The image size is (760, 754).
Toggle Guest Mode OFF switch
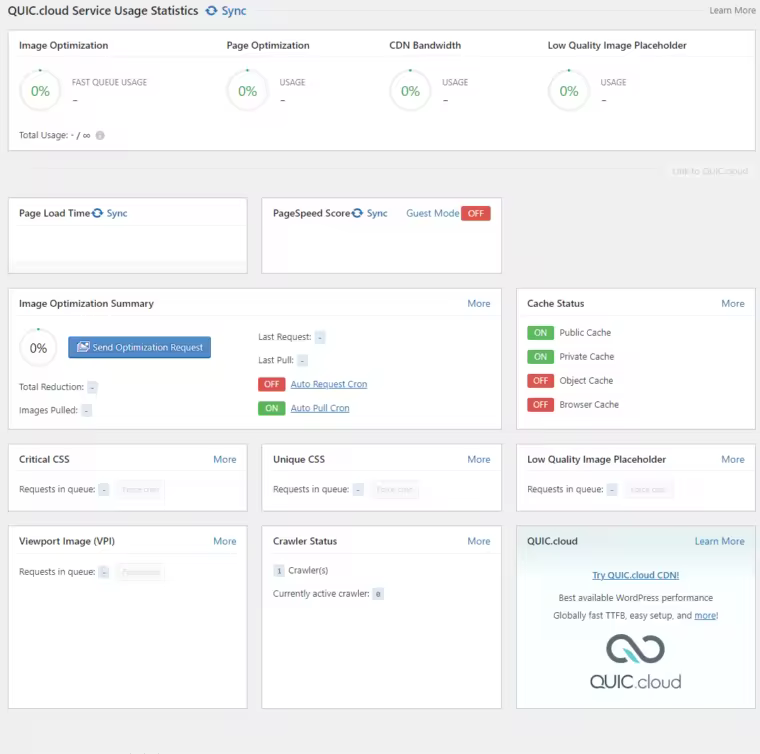pyautogui.click(x=475, y=213)
